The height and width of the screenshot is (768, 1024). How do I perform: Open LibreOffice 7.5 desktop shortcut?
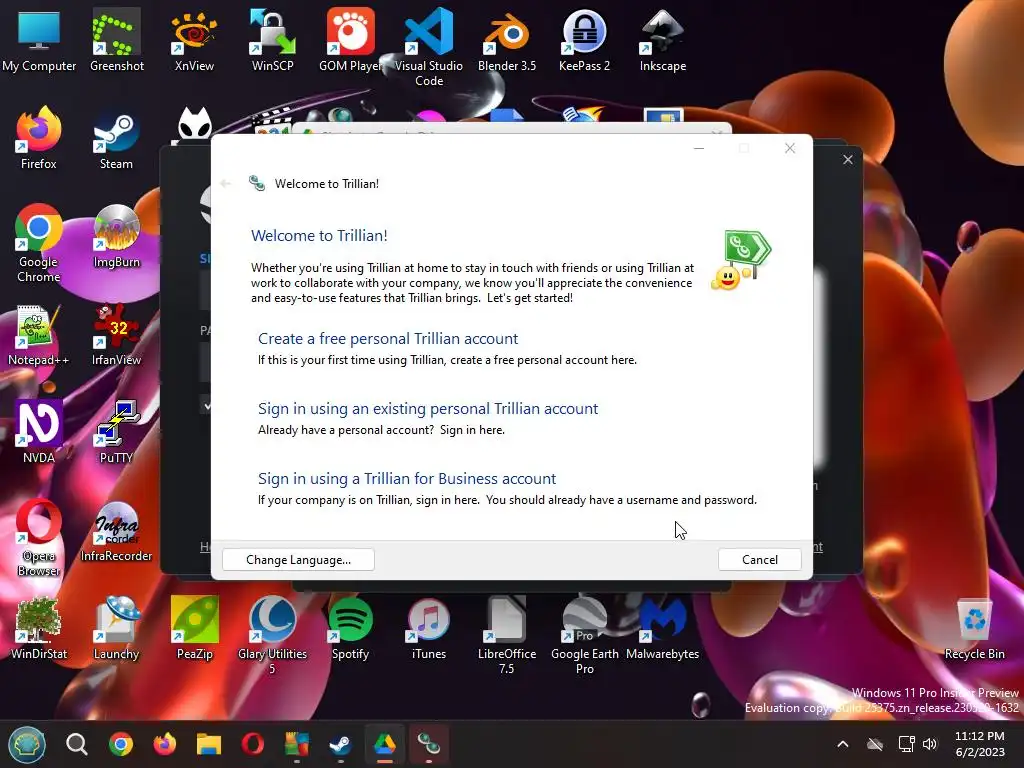[507, 635]
